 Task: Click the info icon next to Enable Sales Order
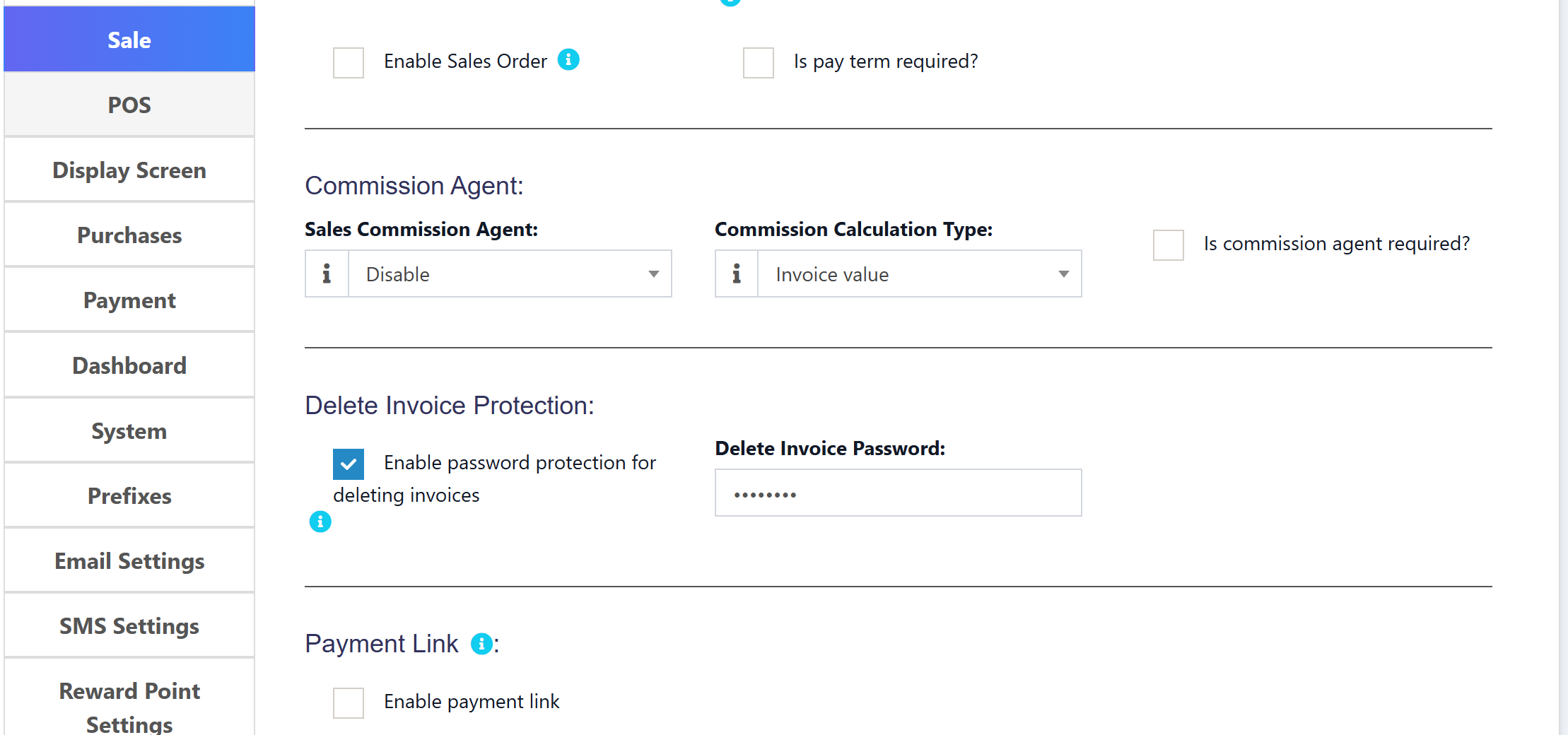point(569,60)
